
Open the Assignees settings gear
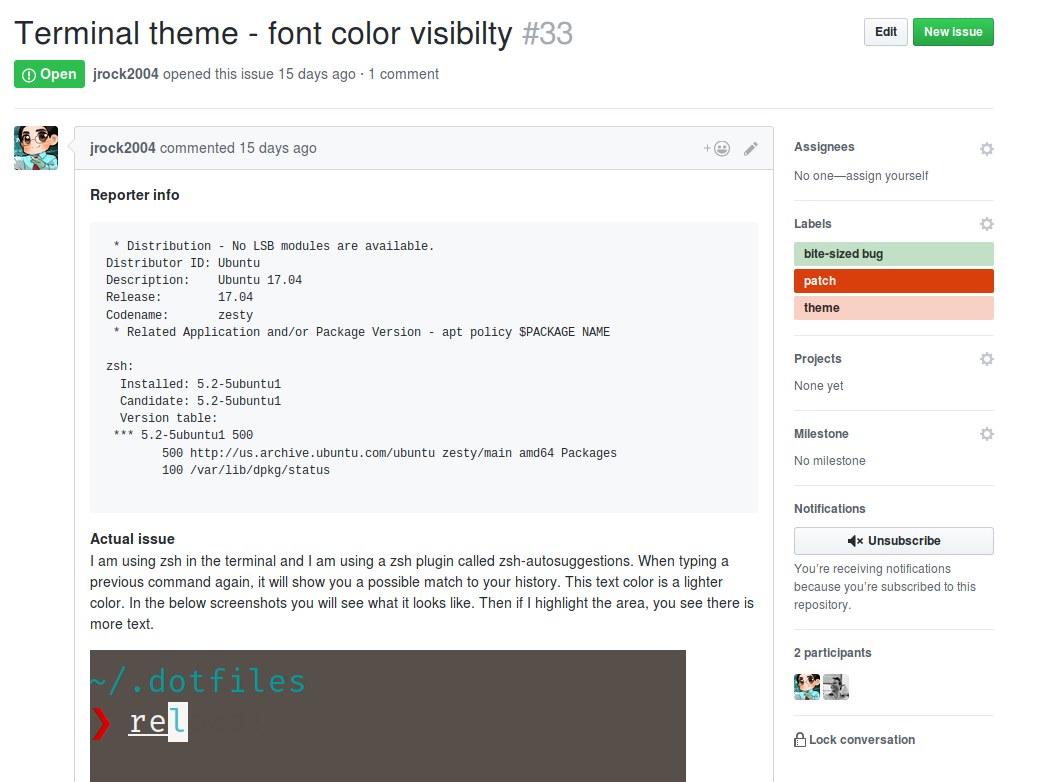(x=987, y=148)
